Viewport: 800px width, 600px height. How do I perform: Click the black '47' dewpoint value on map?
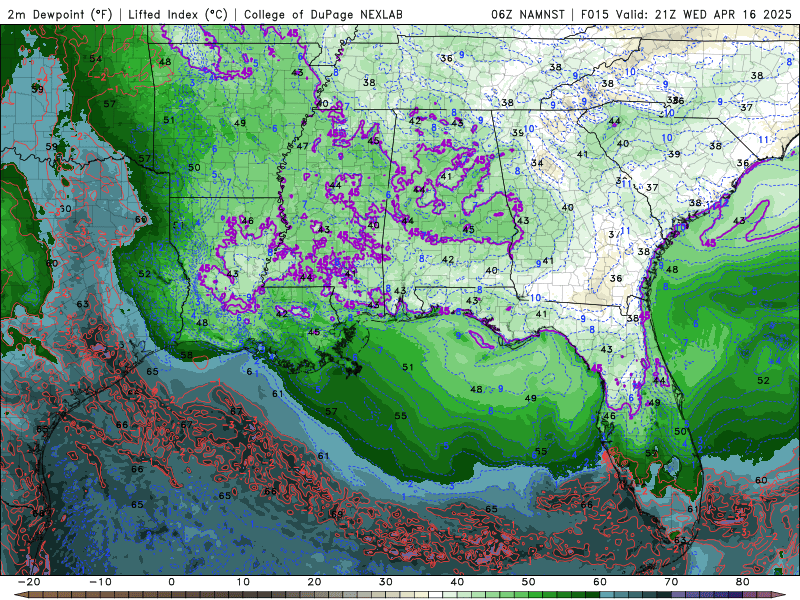[303, 146]
